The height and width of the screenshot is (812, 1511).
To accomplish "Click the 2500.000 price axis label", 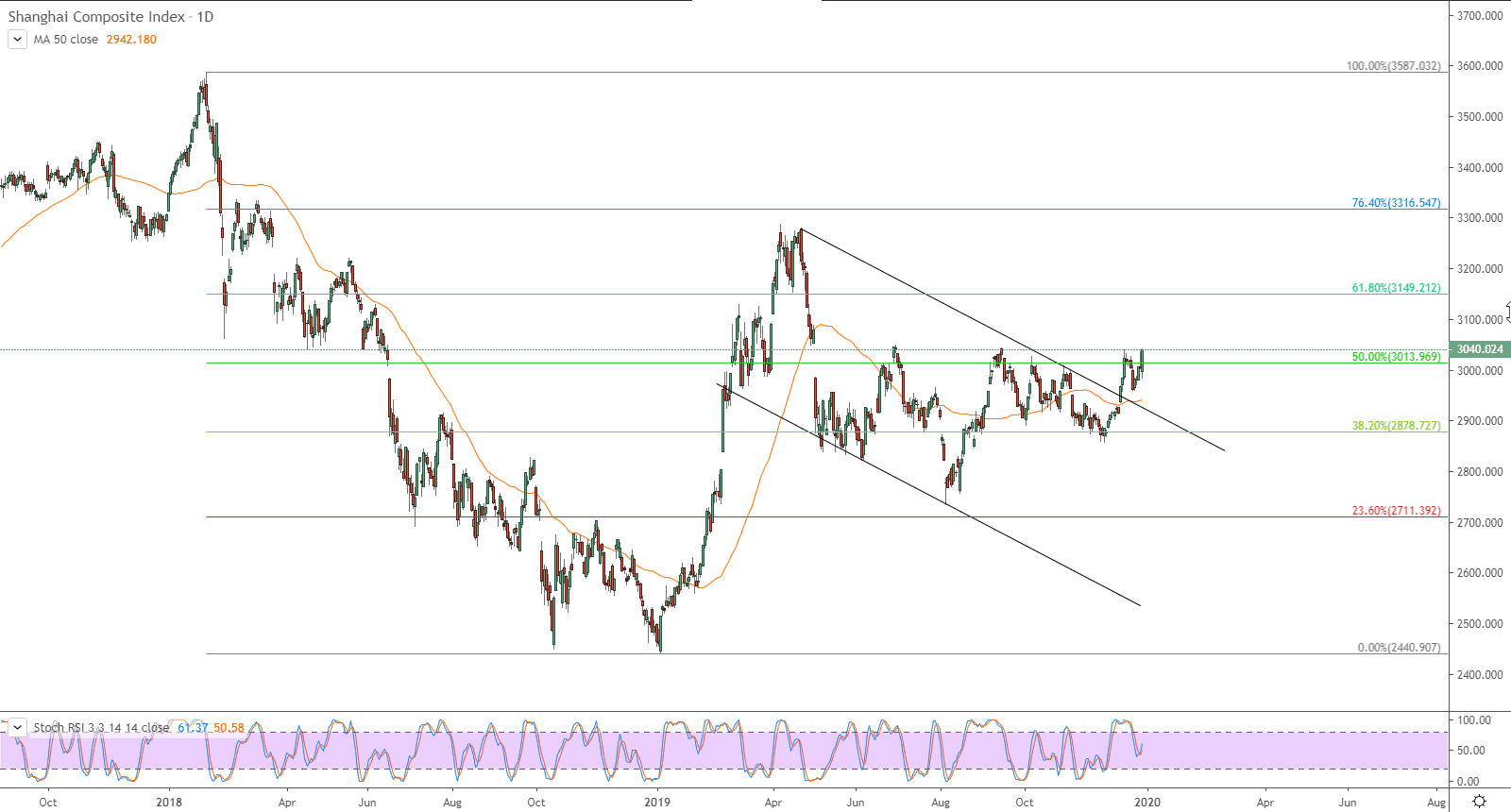I will tap(1480, 624).
